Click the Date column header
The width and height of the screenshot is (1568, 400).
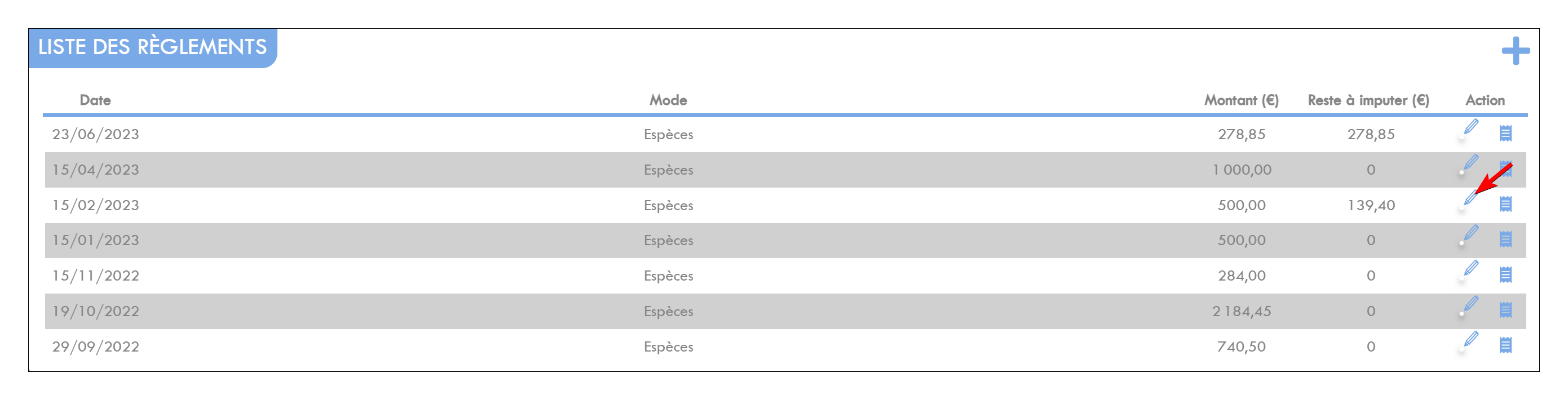click(95, 100)
